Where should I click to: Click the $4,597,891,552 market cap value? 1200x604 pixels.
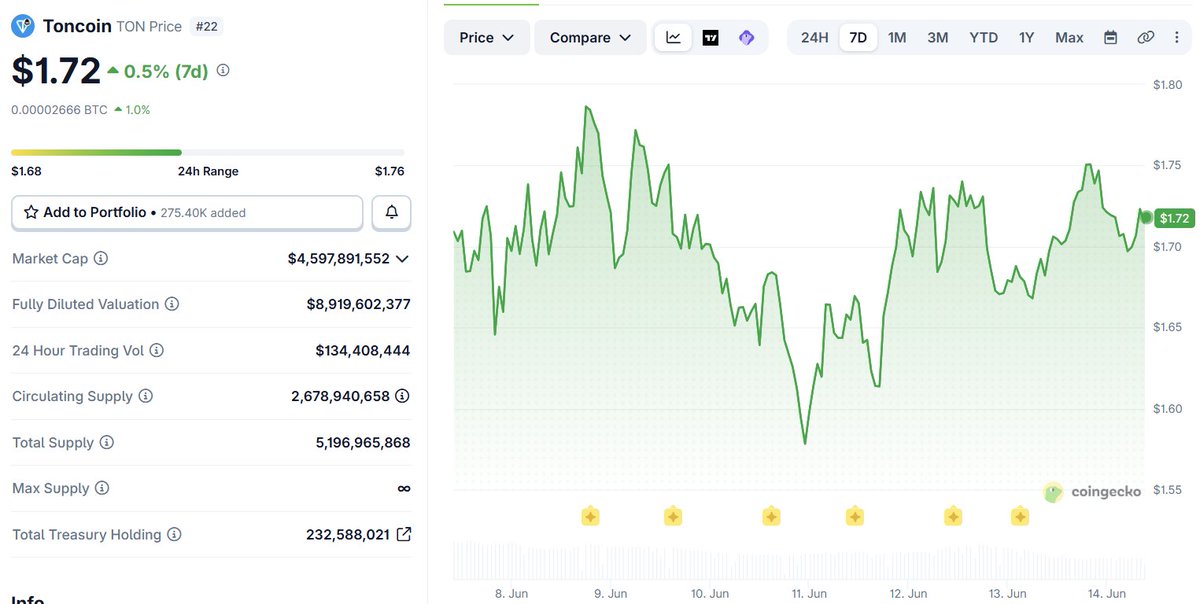pyautogui.click(x=339, y=258)
